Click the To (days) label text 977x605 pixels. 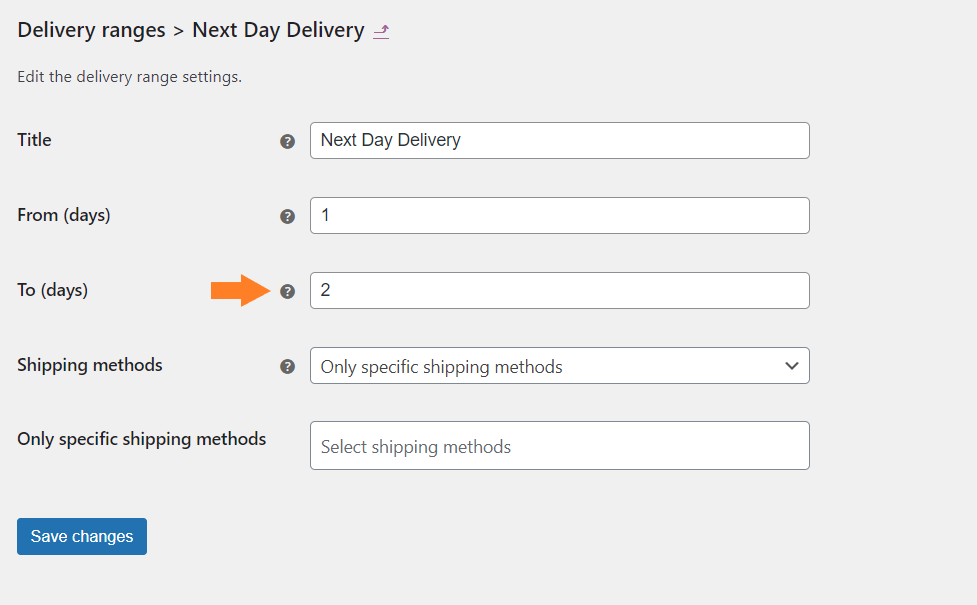click(52, 290)
